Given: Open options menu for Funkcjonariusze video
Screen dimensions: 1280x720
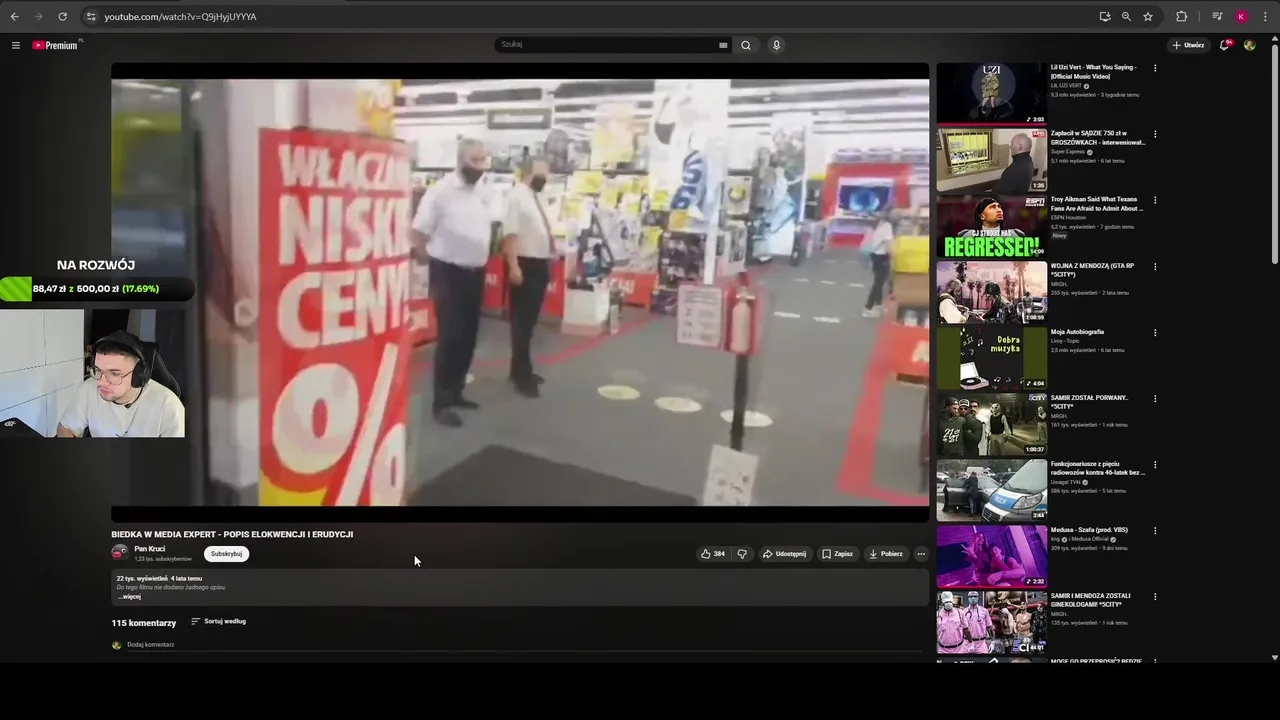Looking at the screenshot, I should (x=1155, y=465).
